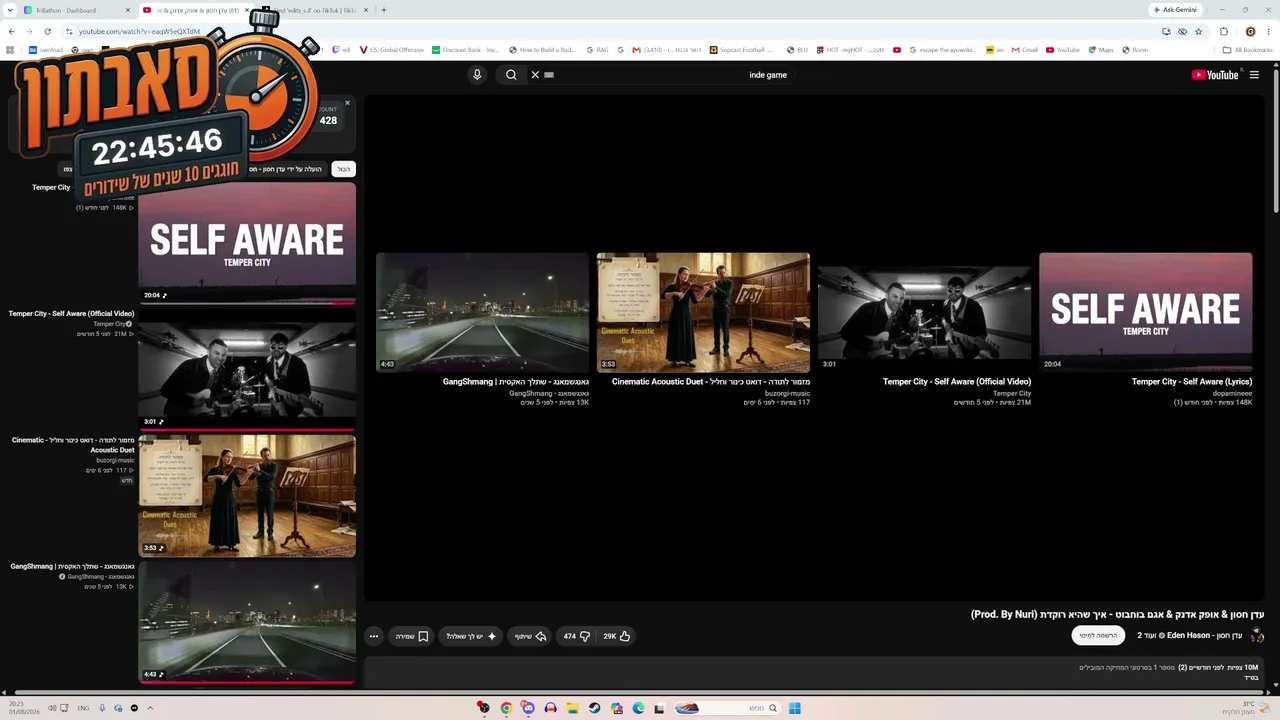Expand the tab search dropdown arrow
Screen dimensions: 1280x720
coord(9,10)
